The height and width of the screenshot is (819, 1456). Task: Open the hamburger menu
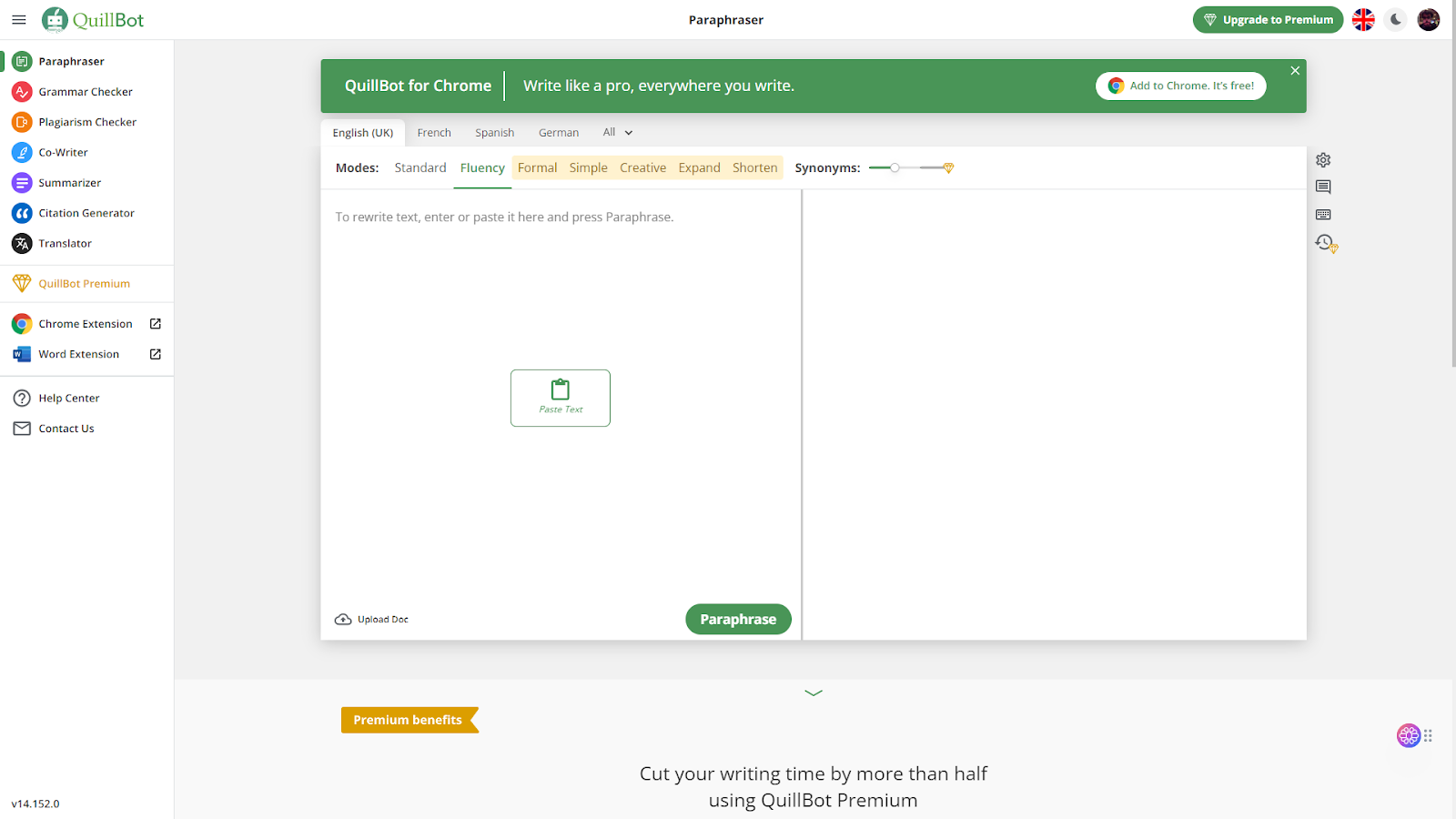(x=19, y=19)
